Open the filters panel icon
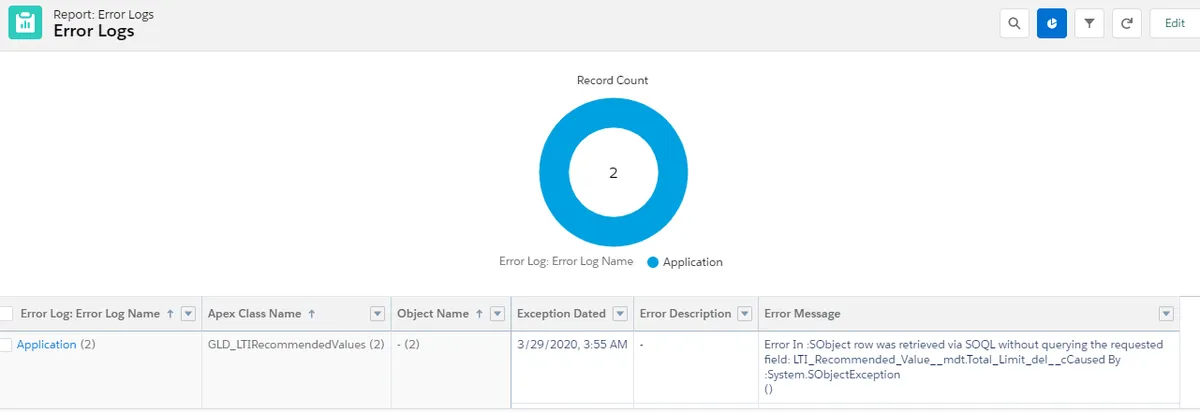 (x=1089, y=23)
